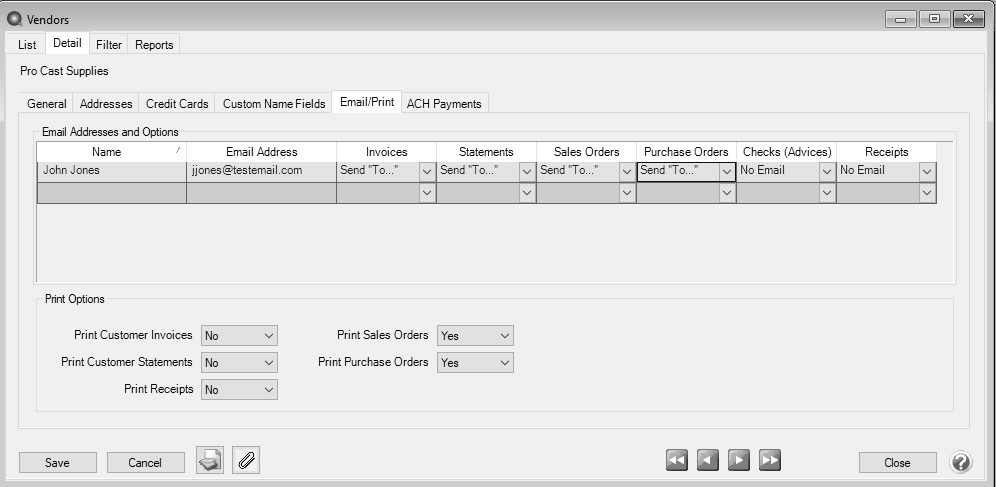Jump to last vendor record
This screenshot has height=487, width=996.
pyautogui.click(x=770, y=460)
